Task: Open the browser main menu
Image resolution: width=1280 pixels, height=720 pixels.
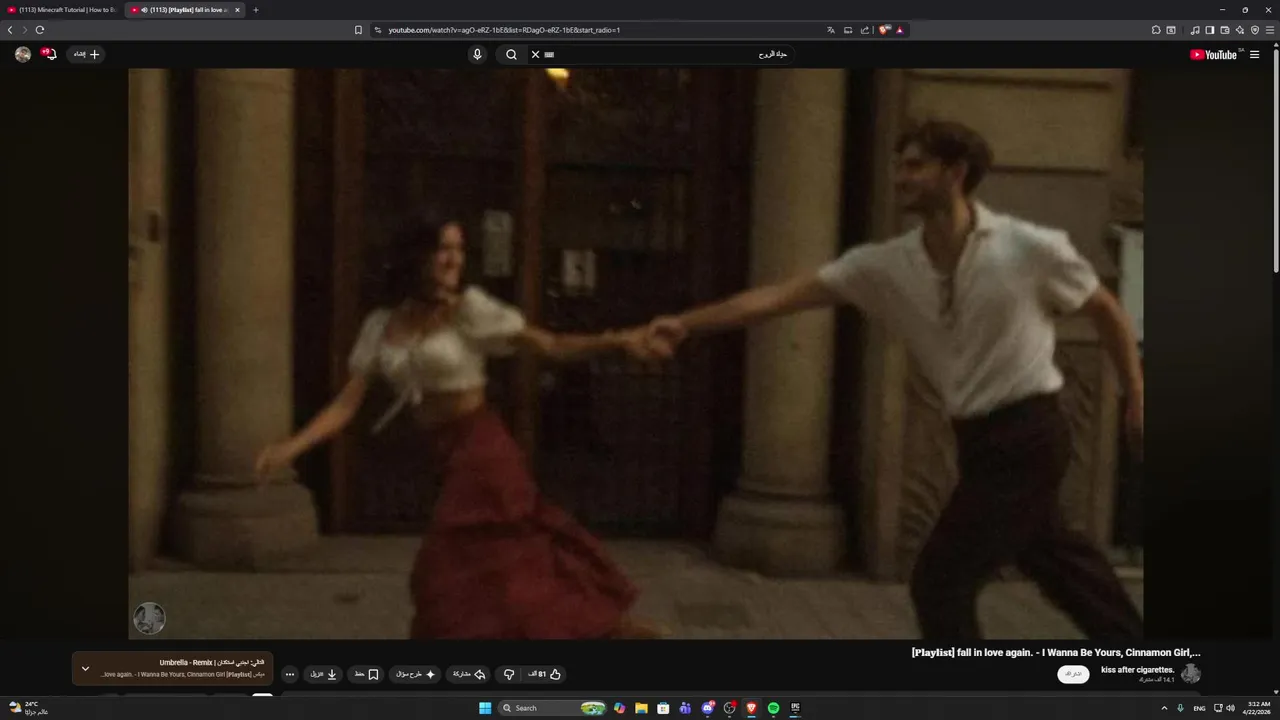Action: point(1270,30)
